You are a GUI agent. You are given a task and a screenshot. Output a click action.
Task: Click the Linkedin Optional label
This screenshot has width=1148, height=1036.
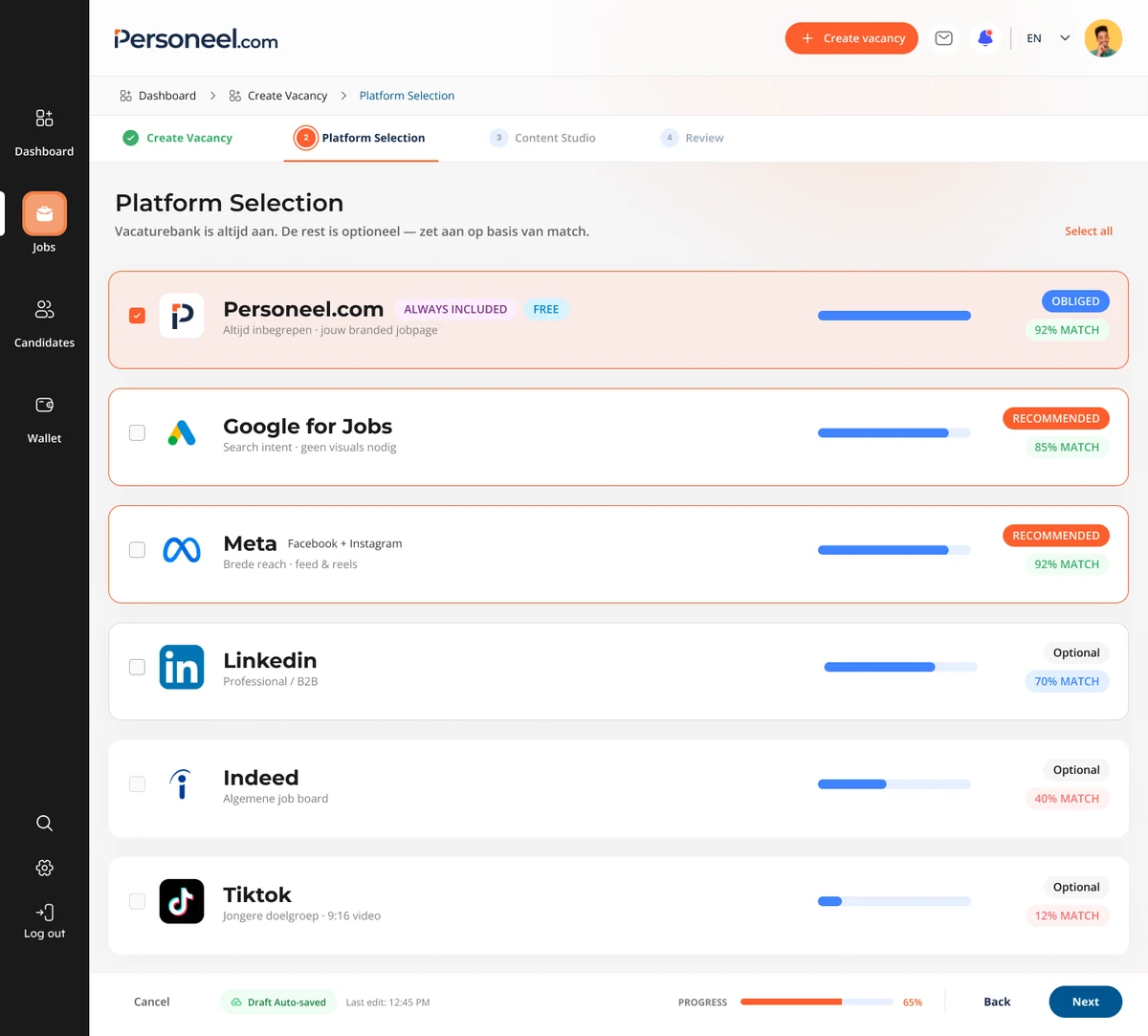[1076, 652]
